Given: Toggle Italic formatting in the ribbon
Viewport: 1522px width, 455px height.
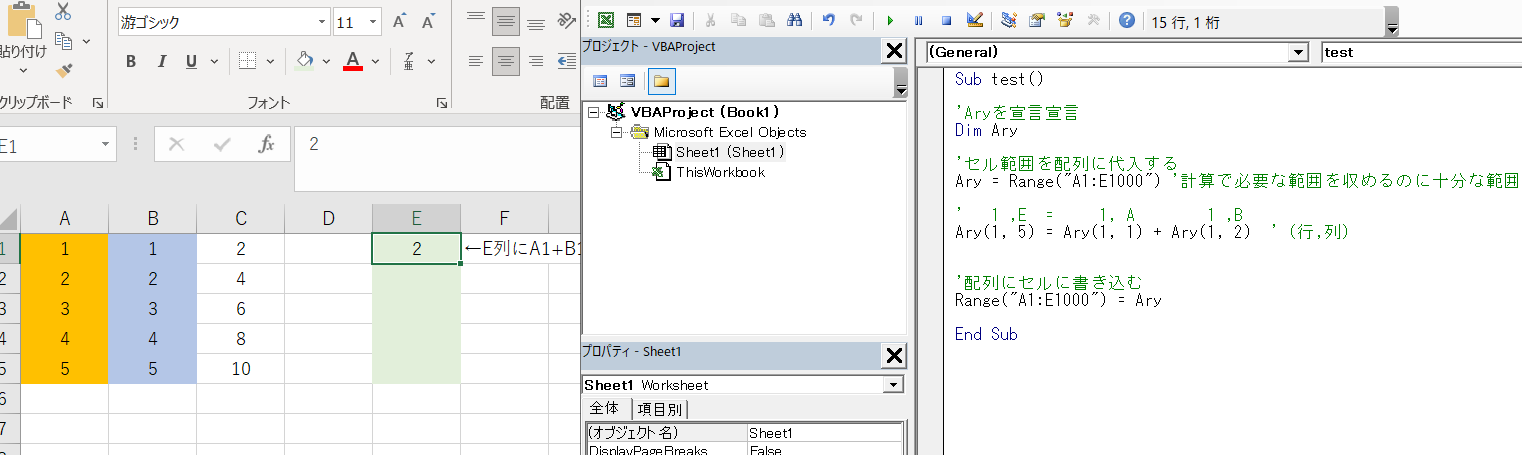Looking at the screenshot, I should 161,62.
